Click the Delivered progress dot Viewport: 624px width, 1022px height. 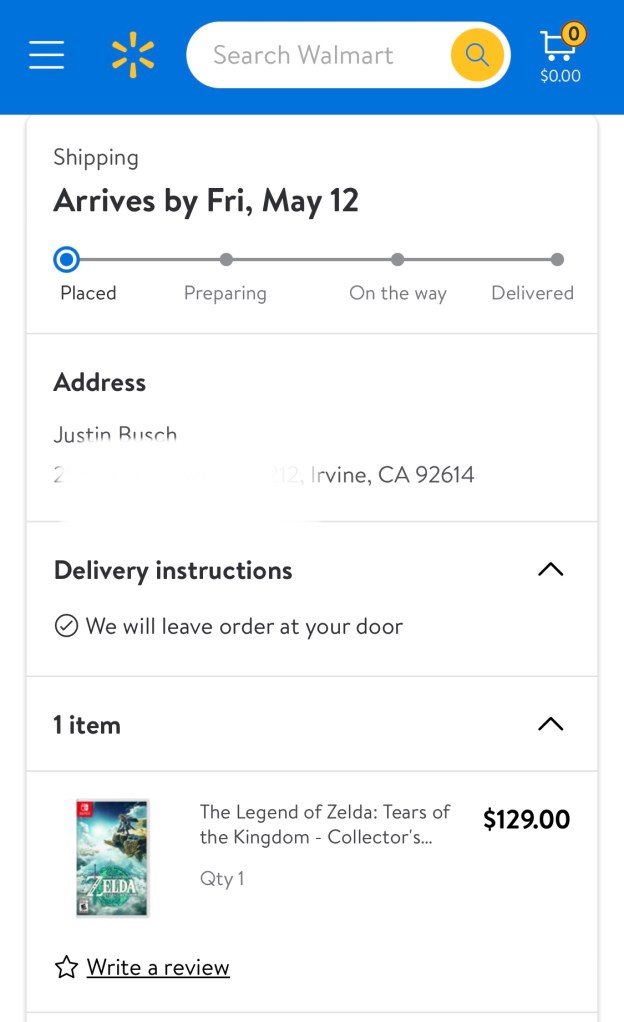tap(557, 260)
